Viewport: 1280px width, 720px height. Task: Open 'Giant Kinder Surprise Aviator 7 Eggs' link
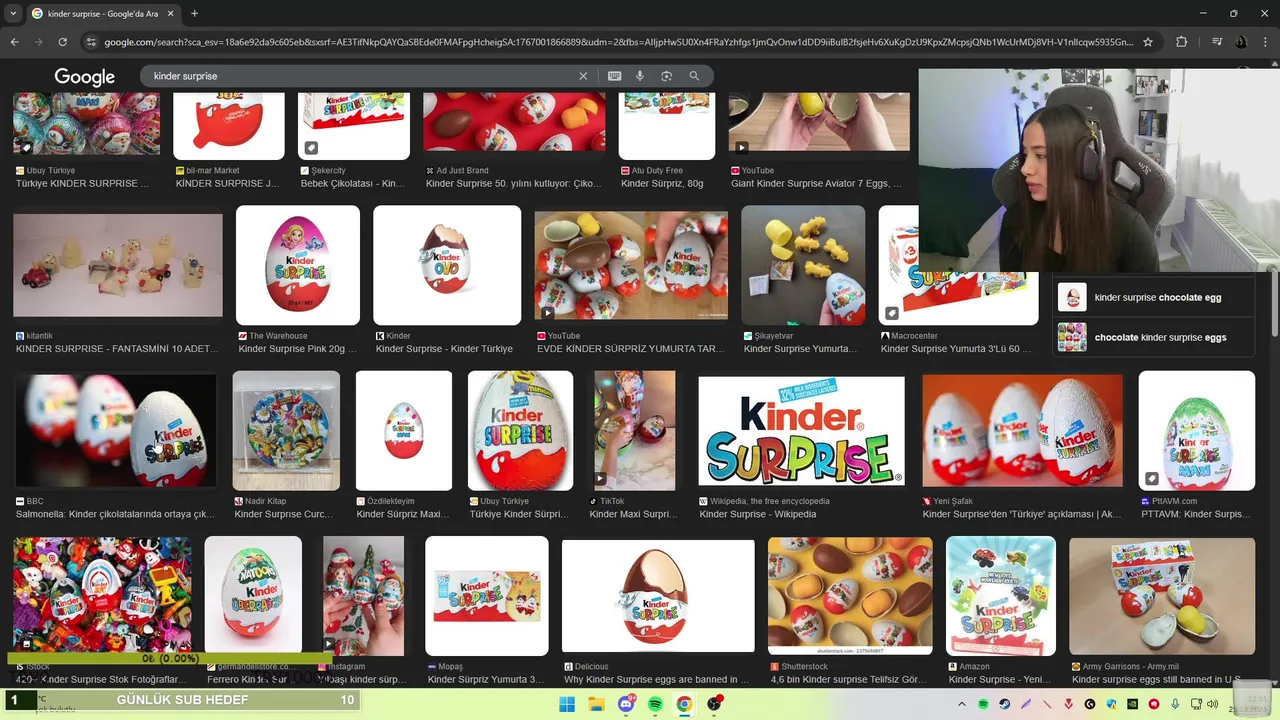[816, 184]
